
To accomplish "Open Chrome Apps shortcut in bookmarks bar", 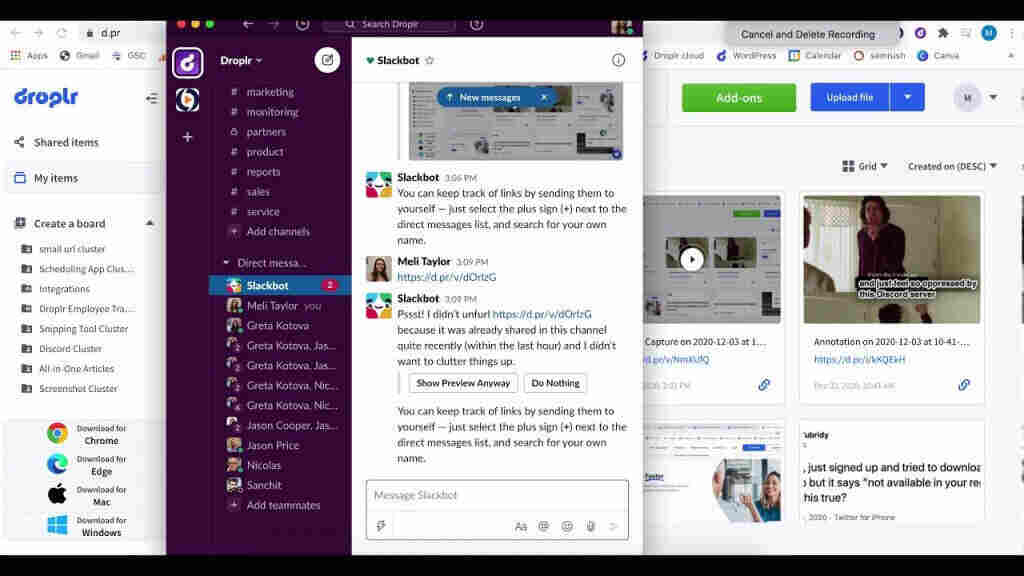I will 29,56.
